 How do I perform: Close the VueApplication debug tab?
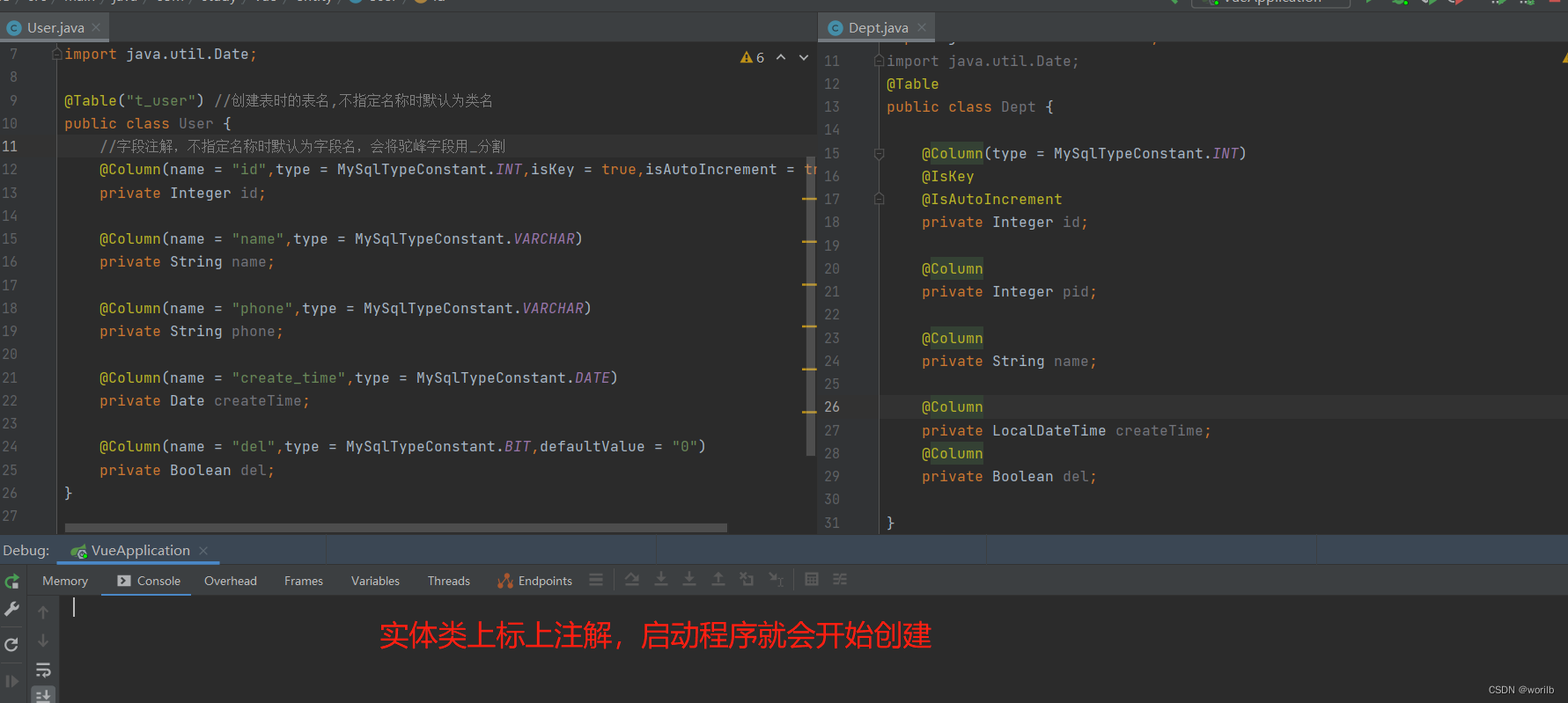(x=203, y=551)
